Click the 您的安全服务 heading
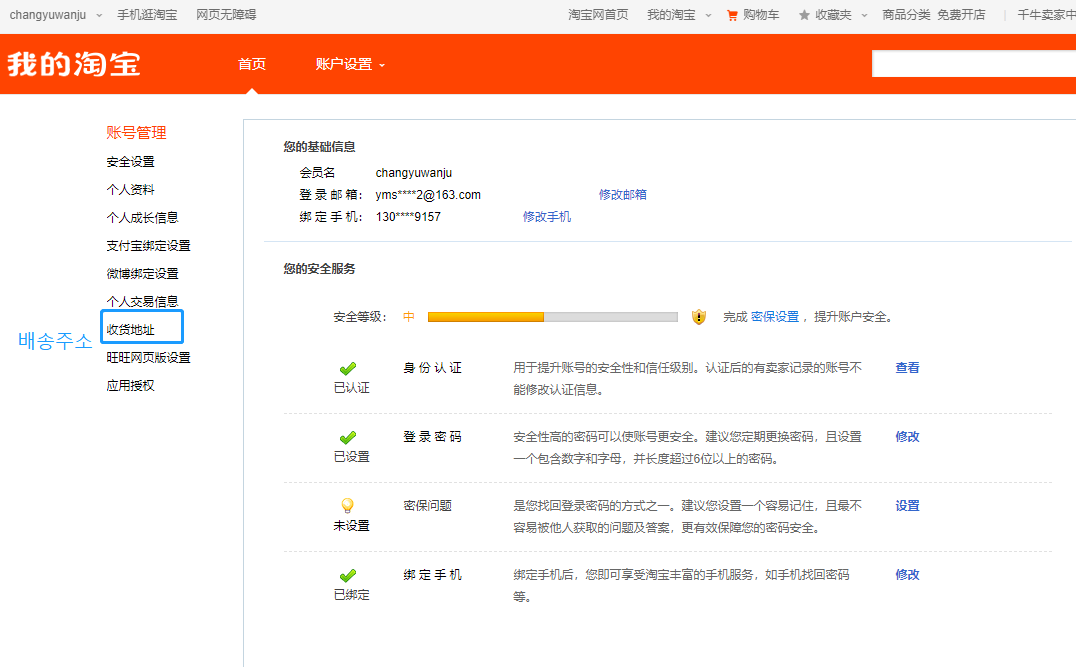This screenshot has height=667, width=1076. (x=320, y=269)
